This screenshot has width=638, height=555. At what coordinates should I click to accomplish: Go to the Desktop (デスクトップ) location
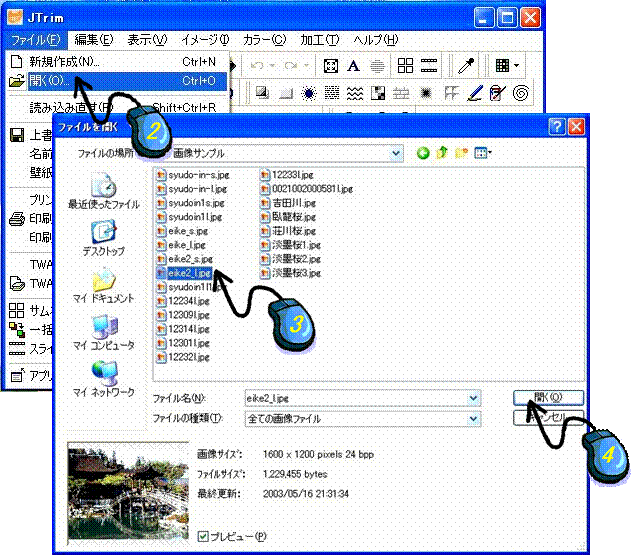pos(103,238)
